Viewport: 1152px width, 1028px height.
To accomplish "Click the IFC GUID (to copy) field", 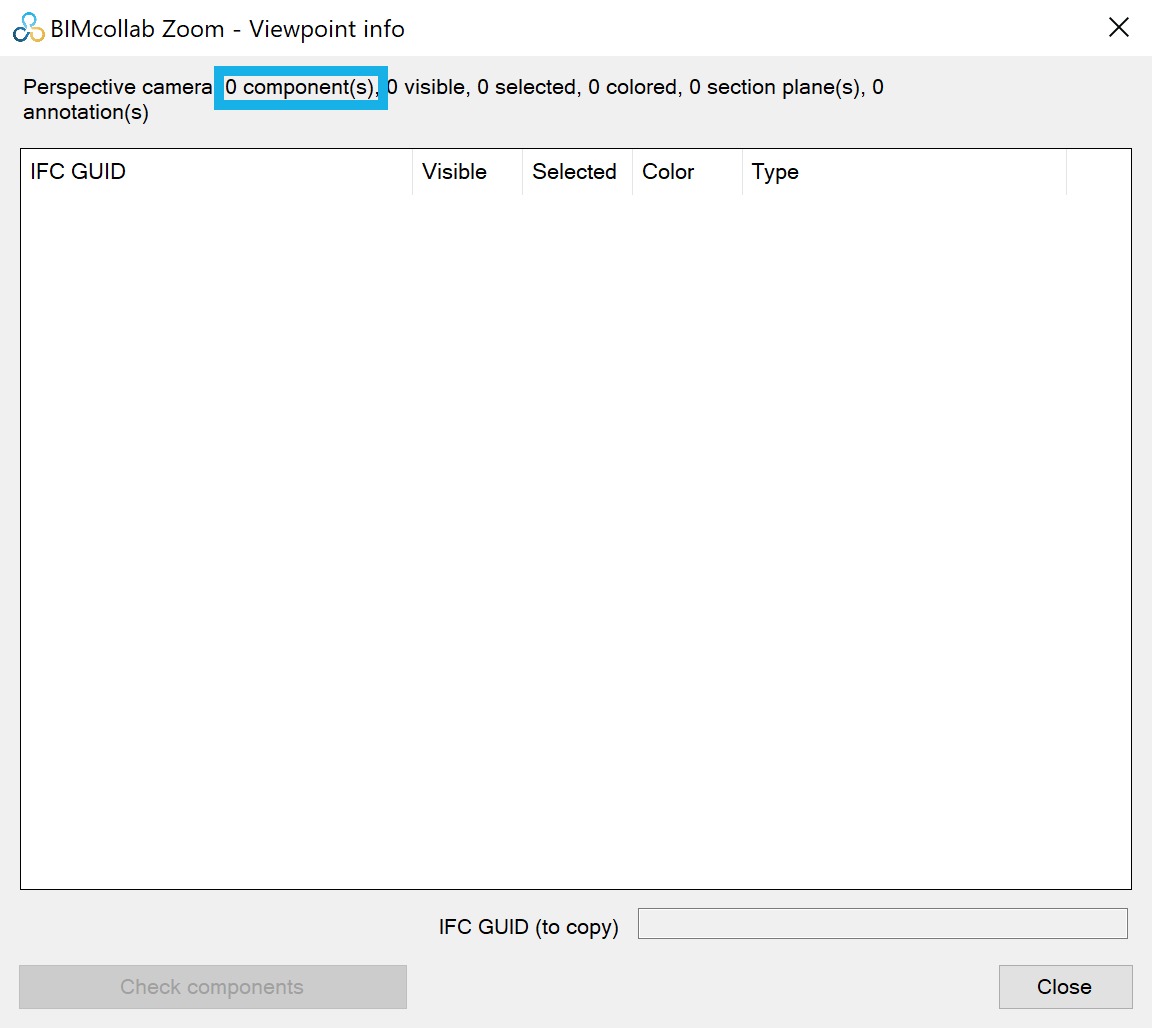I will coord(882,924).
